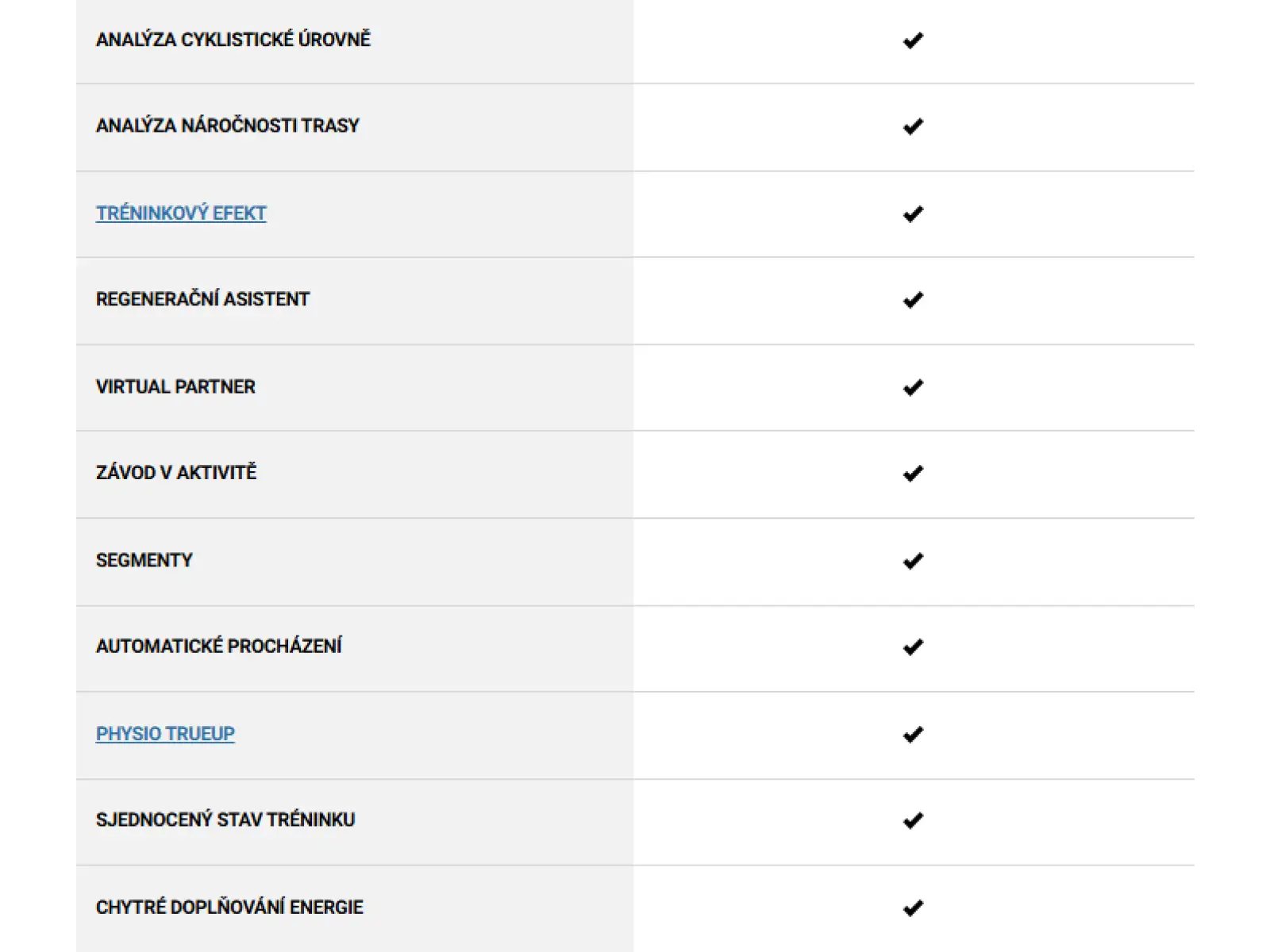
Task: Click checkmark for Automatické procházení
Action: pyautogui.click(x=914, y=647)
